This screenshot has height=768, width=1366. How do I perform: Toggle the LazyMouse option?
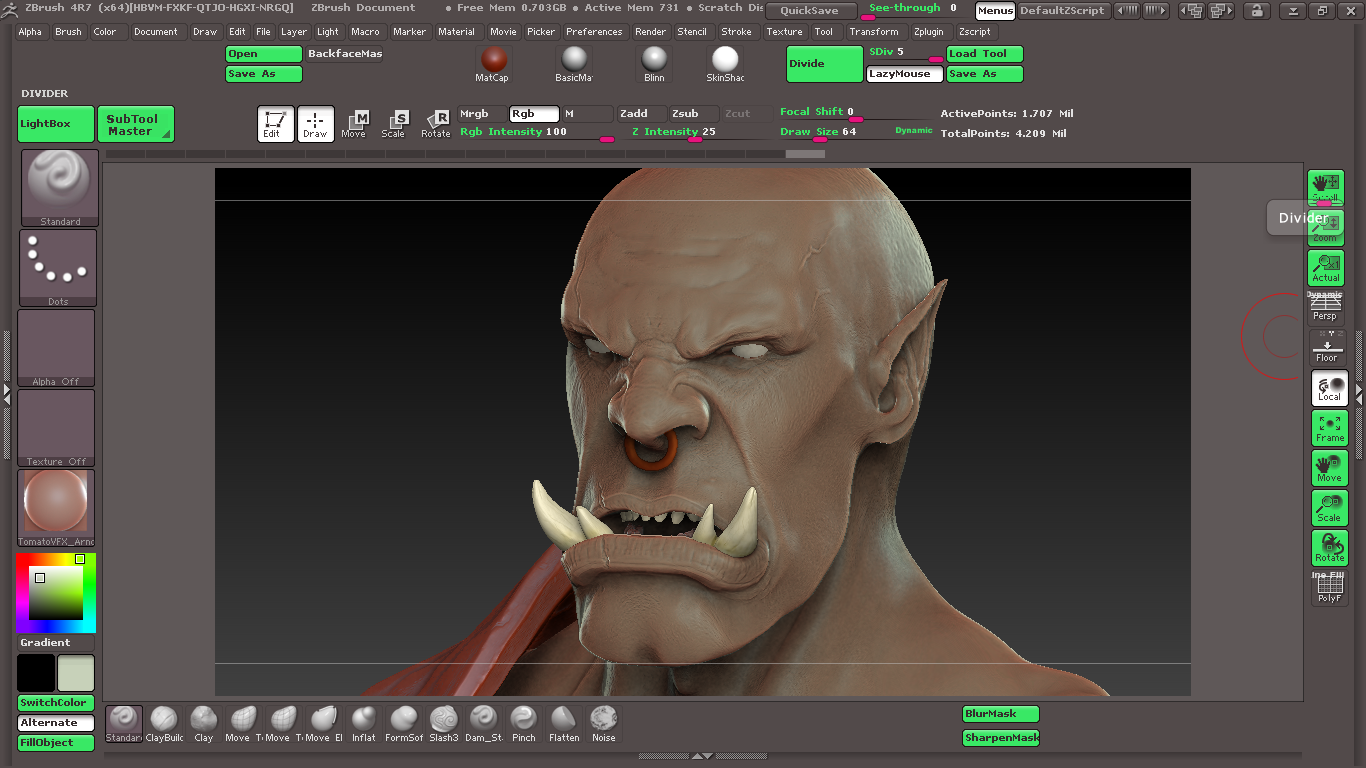click(904, 74)
